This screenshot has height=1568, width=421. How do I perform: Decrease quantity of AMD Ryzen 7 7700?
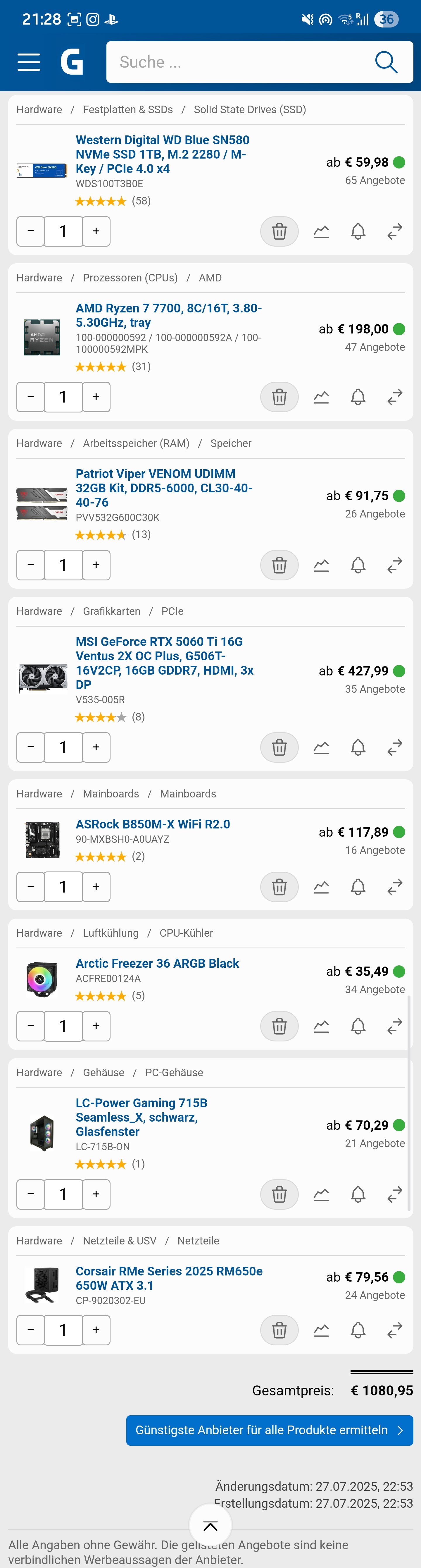(x=30, y=397)
